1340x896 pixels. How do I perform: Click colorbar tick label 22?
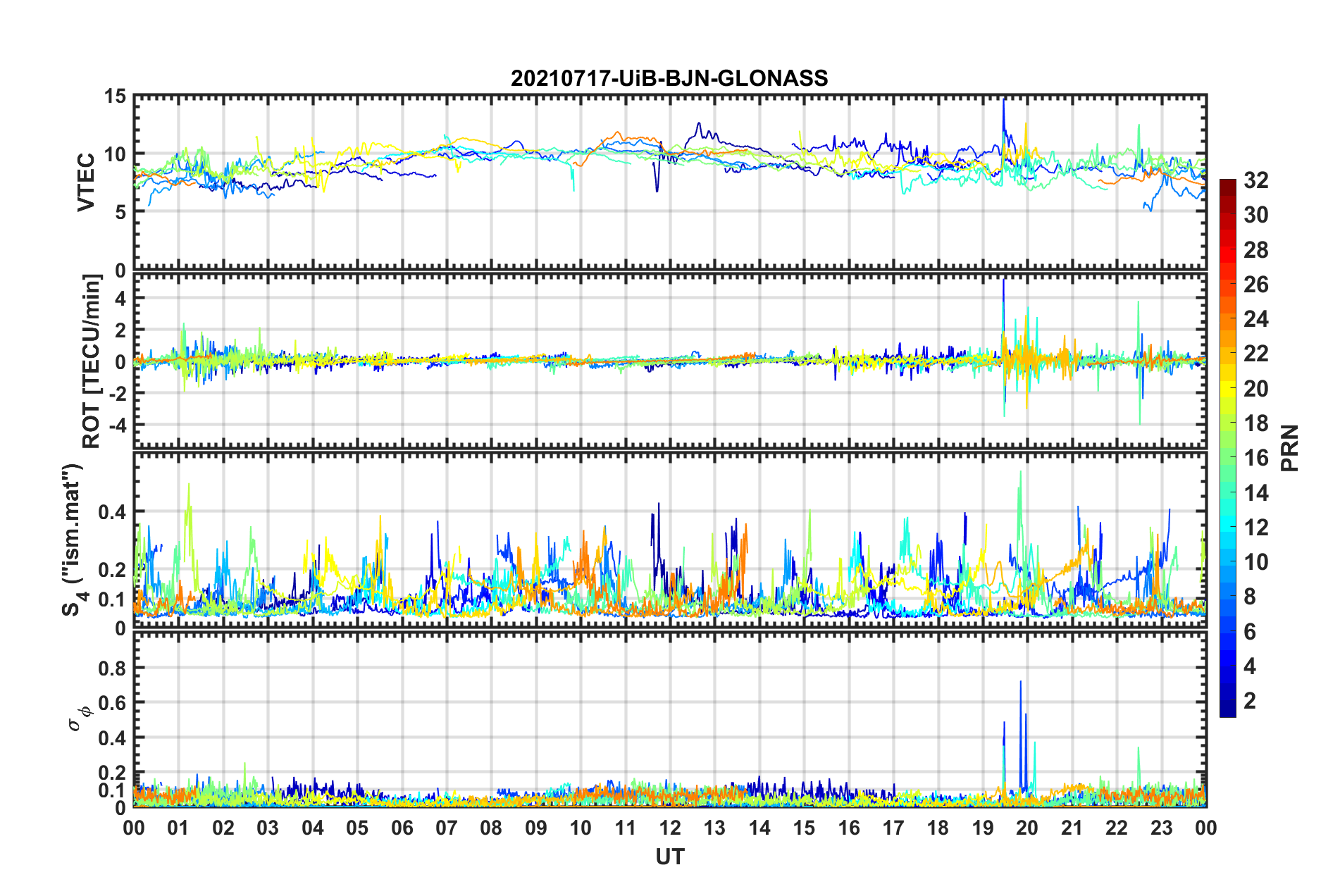coord(1256,354)
